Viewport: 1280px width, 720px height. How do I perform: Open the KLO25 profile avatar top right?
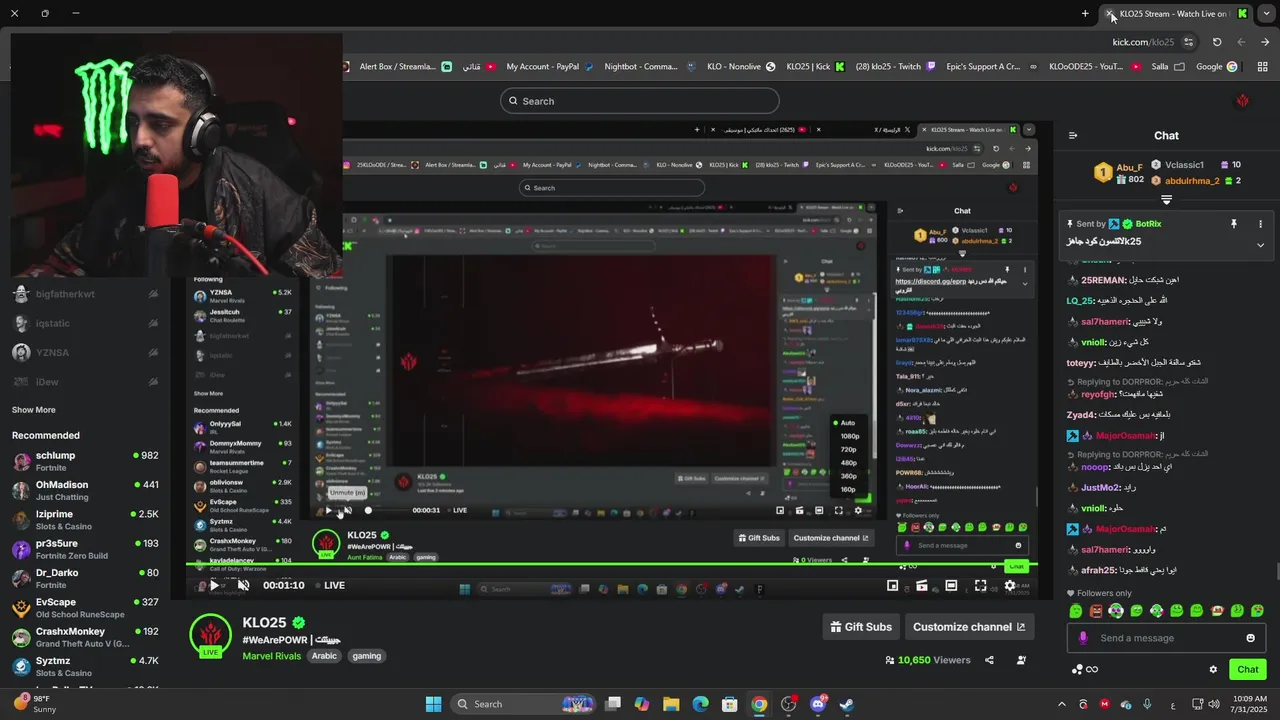[x=1243, y=101]
